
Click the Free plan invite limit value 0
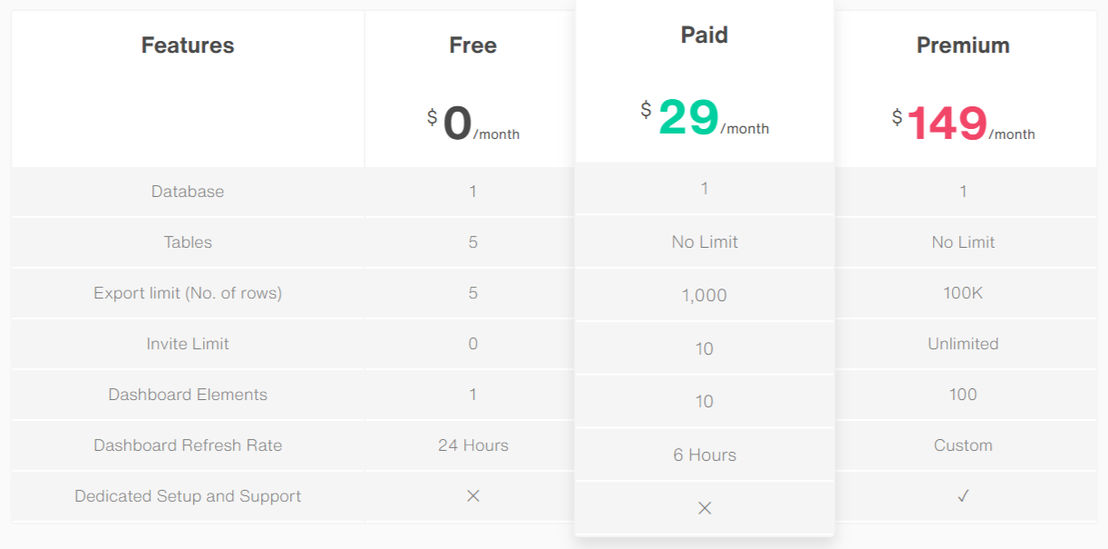473,343
